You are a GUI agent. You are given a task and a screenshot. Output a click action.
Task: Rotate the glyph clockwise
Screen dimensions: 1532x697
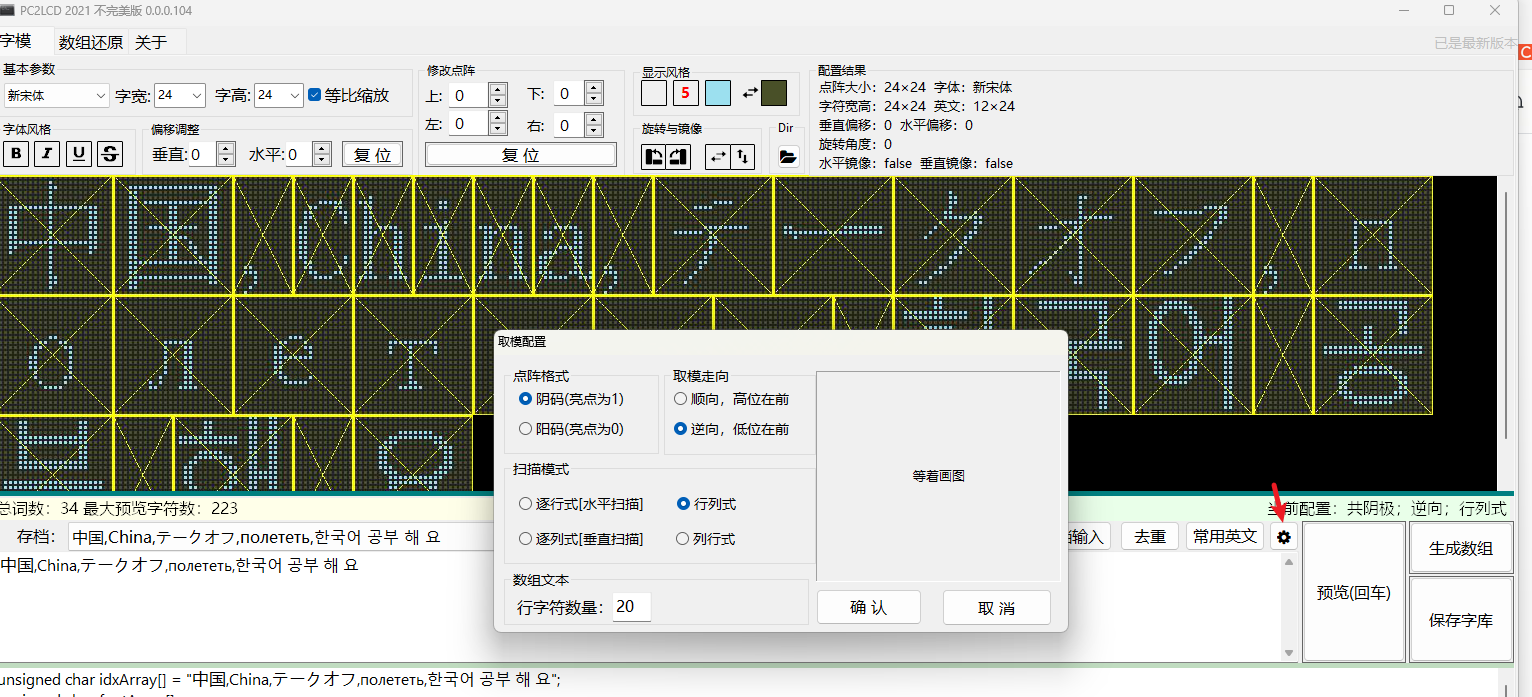click(x=678, y=157)
